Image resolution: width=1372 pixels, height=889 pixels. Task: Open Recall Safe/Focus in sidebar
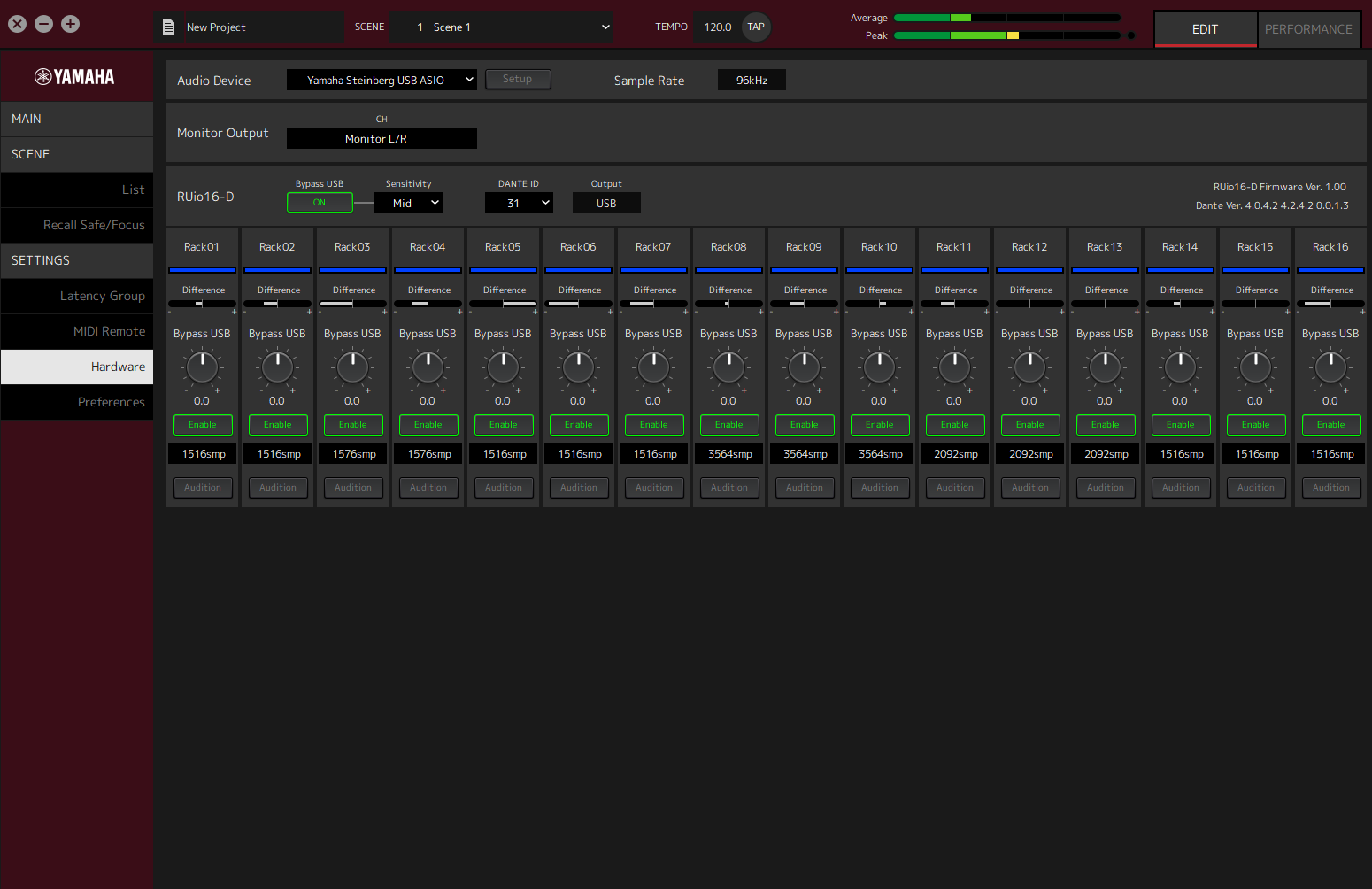[x=77, y=225]
